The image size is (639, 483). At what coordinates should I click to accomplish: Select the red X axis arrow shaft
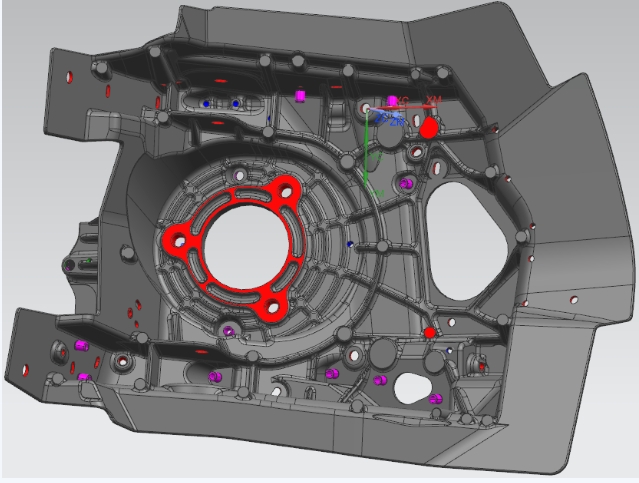[400, 107]
